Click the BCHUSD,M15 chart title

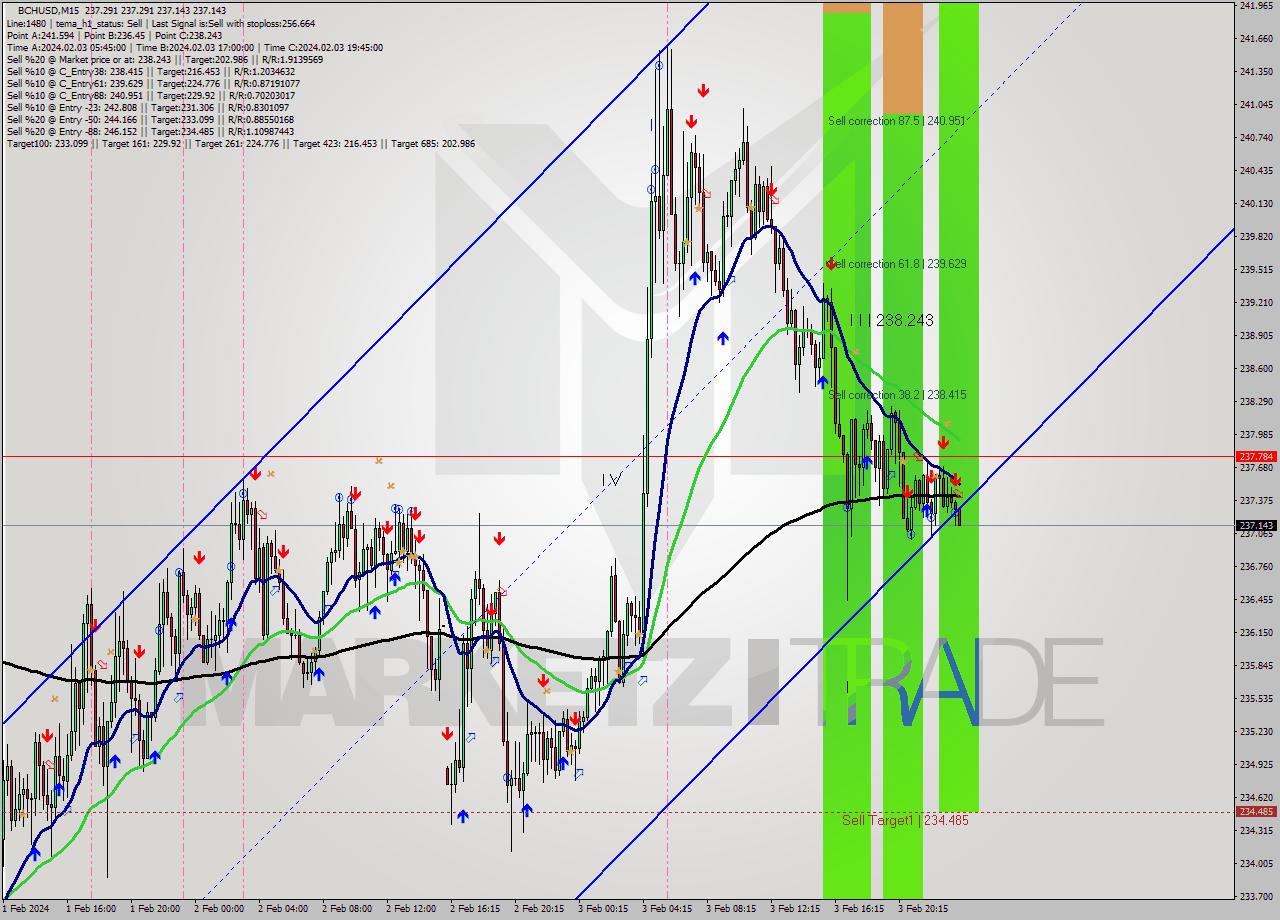click(46, 10)
